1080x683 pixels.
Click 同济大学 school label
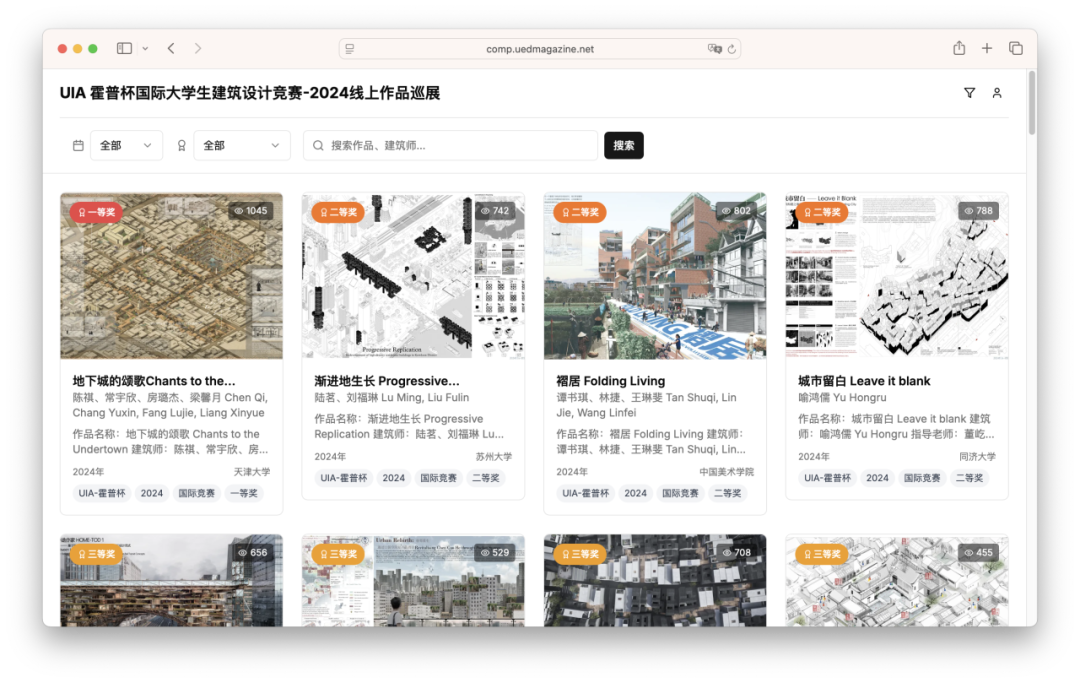(x=977, y=456)
